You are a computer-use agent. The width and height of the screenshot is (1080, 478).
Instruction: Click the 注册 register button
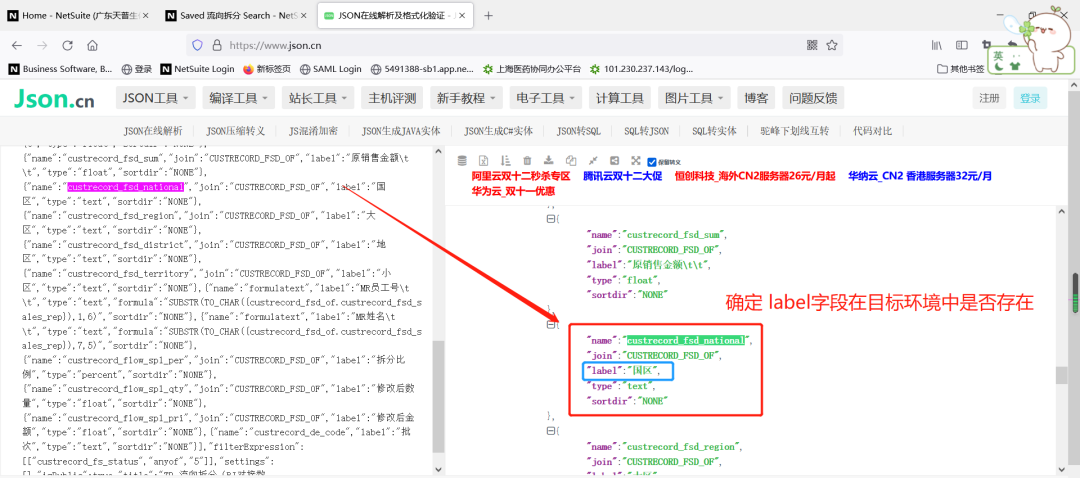click(x=989, y=98)
